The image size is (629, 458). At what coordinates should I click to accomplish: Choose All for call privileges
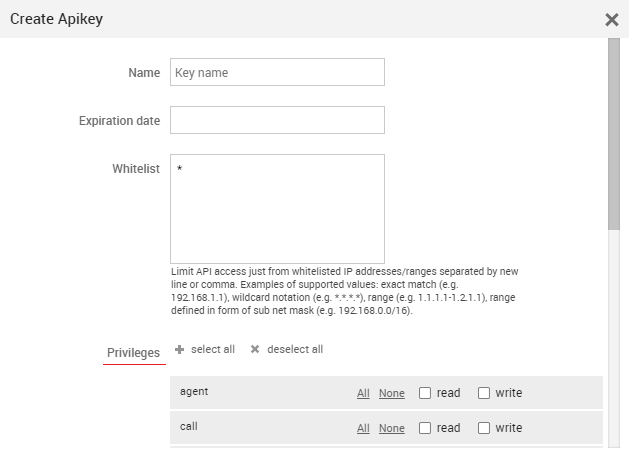click(363, 429)
